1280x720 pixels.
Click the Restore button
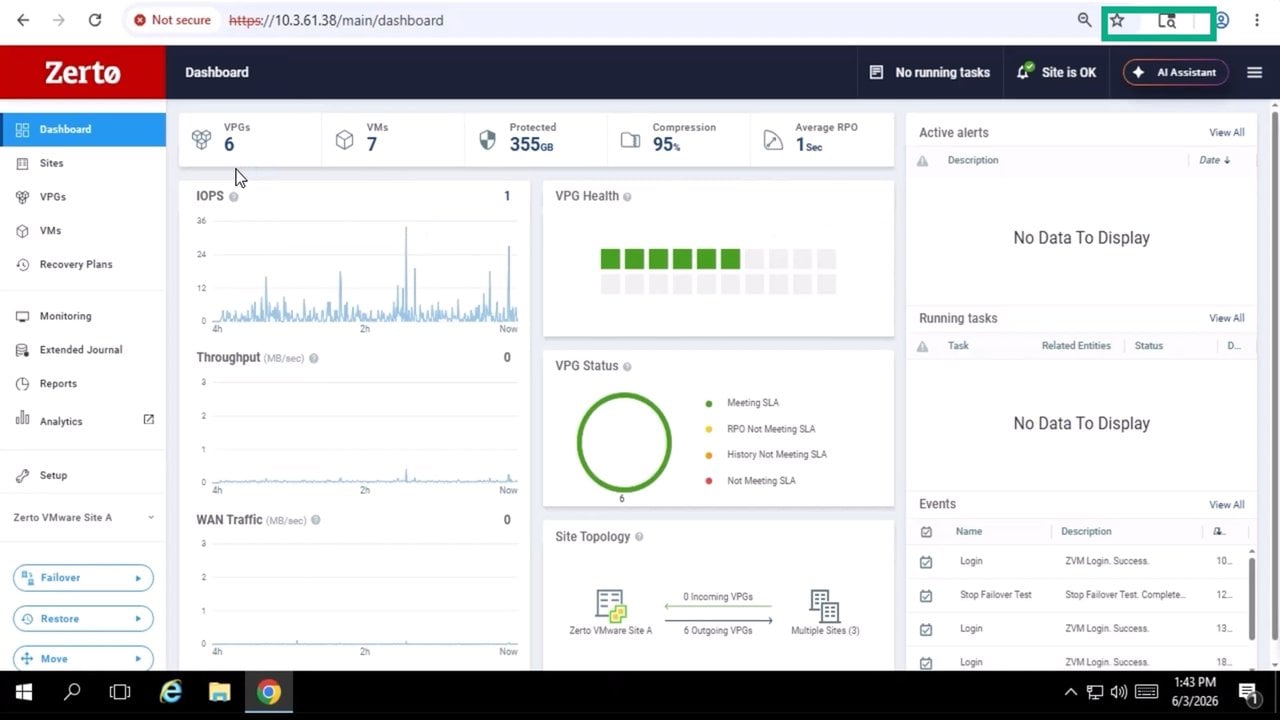83,619
